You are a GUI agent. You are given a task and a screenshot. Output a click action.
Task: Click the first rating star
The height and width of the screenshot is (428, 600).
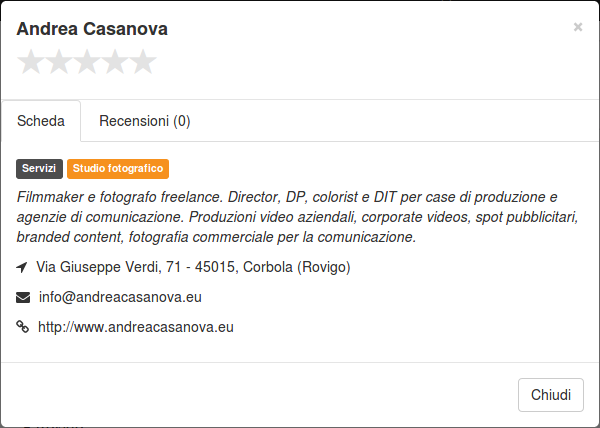click(x=31, y=62)
